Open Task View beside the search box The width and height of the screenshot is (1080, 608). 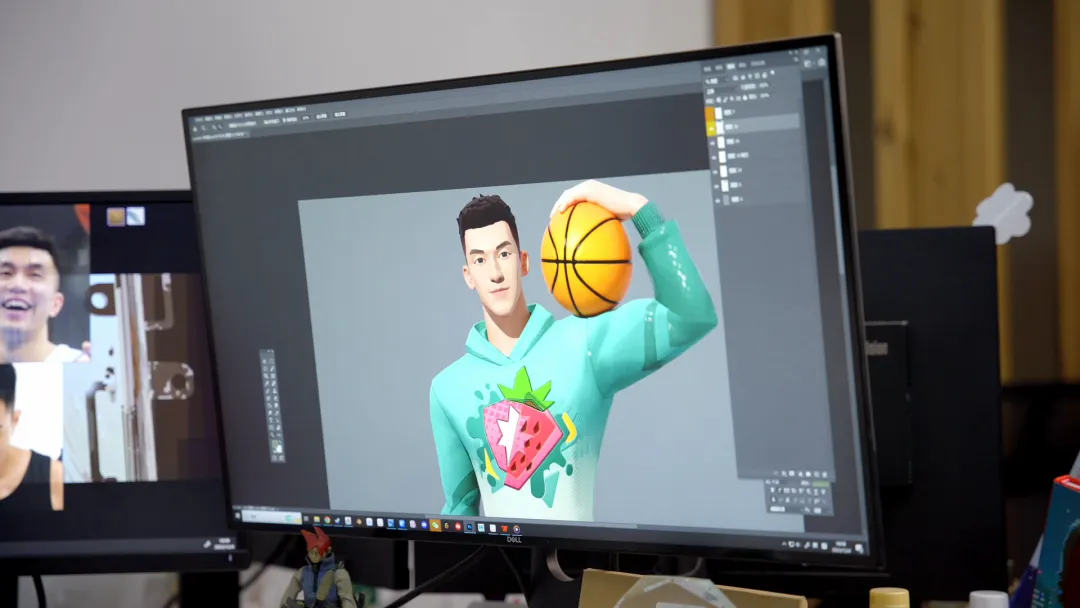306,518
